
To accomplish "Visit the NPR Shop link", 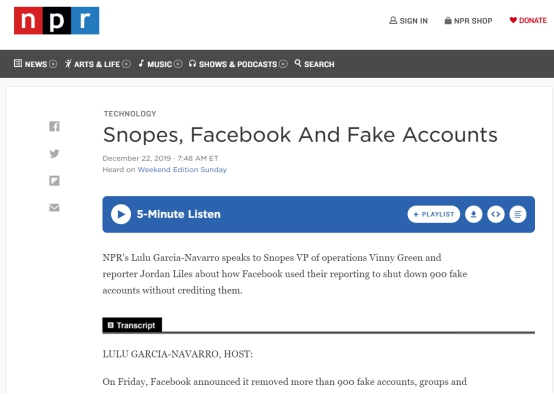I will pyautogui.click(x=468, y=20).
